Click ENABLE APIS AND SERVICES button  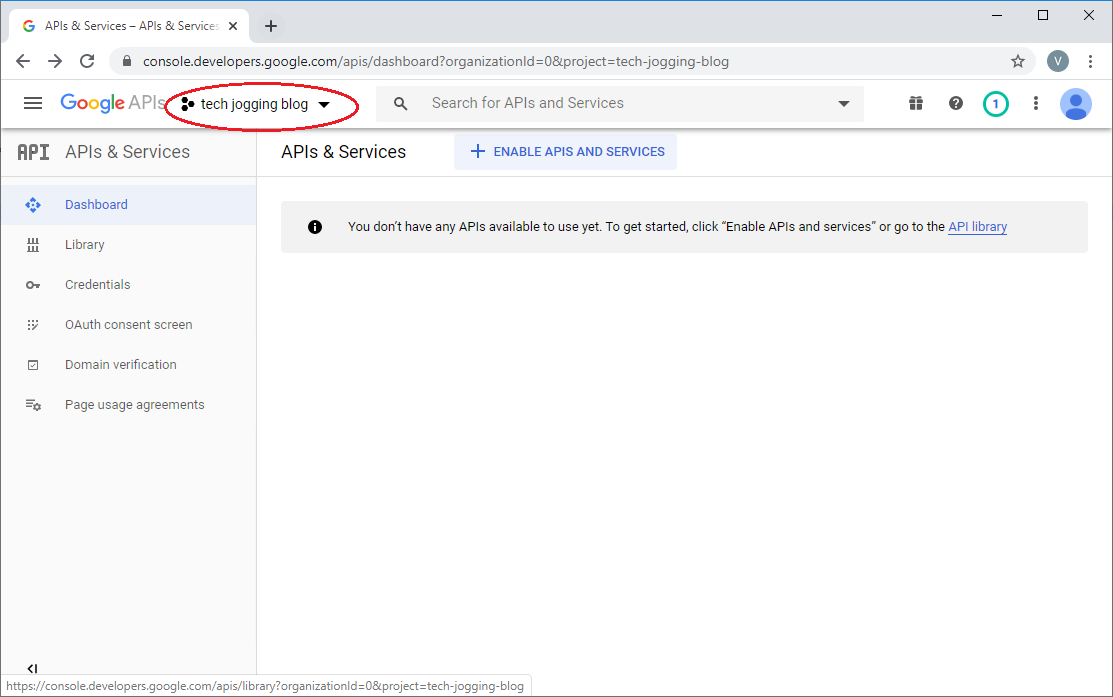coord(566,152)
